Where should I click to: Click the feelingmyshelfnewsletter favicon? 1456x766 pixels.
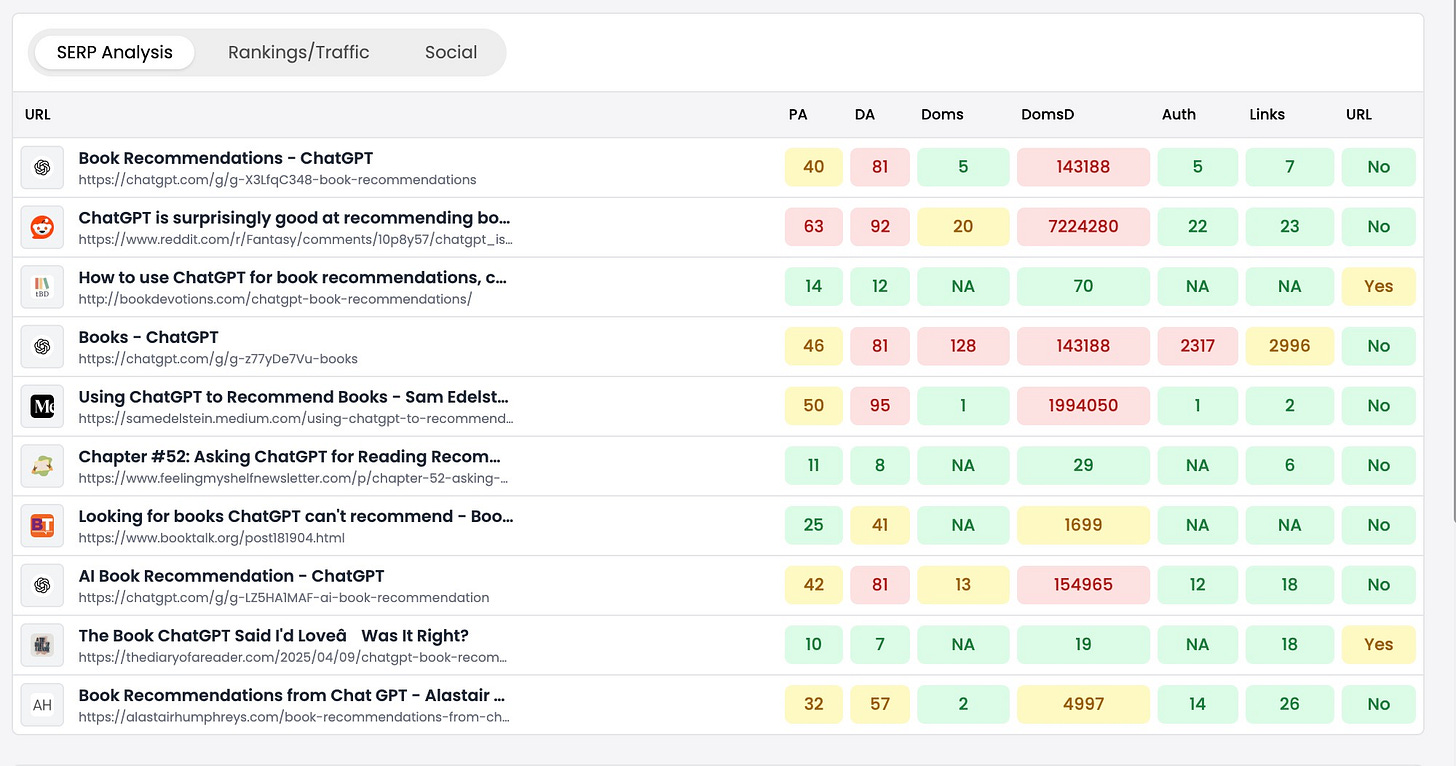[x=42, y=466]
